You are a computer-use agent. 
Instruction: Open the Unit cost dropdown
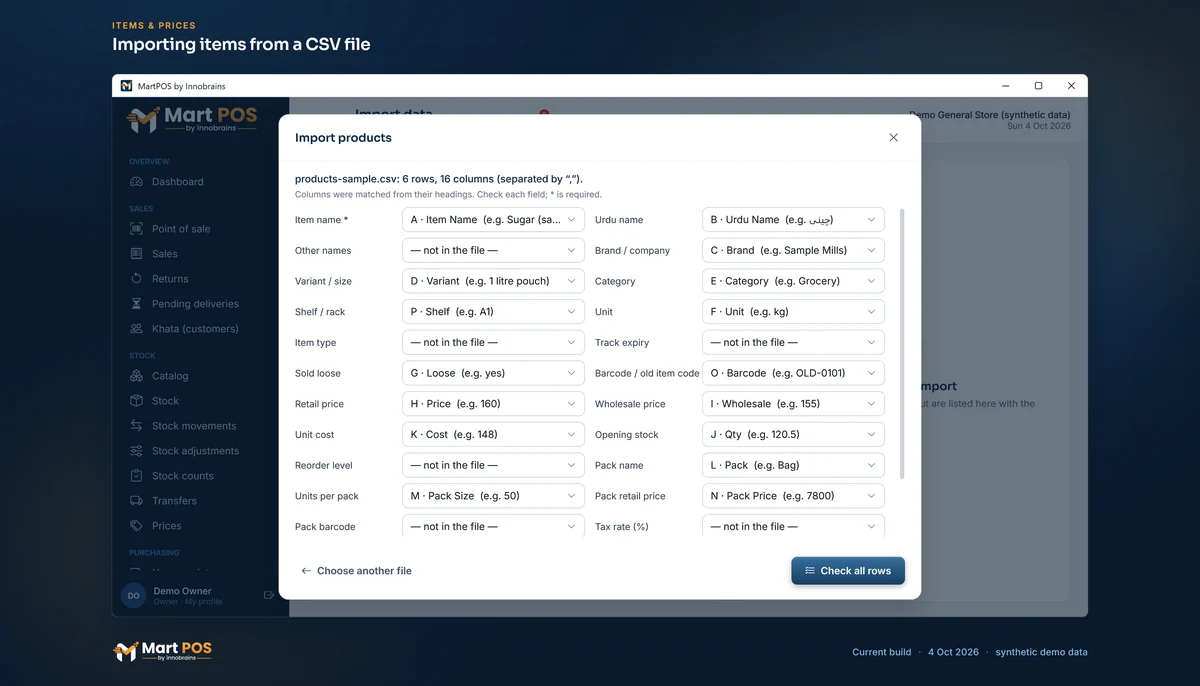493,435
